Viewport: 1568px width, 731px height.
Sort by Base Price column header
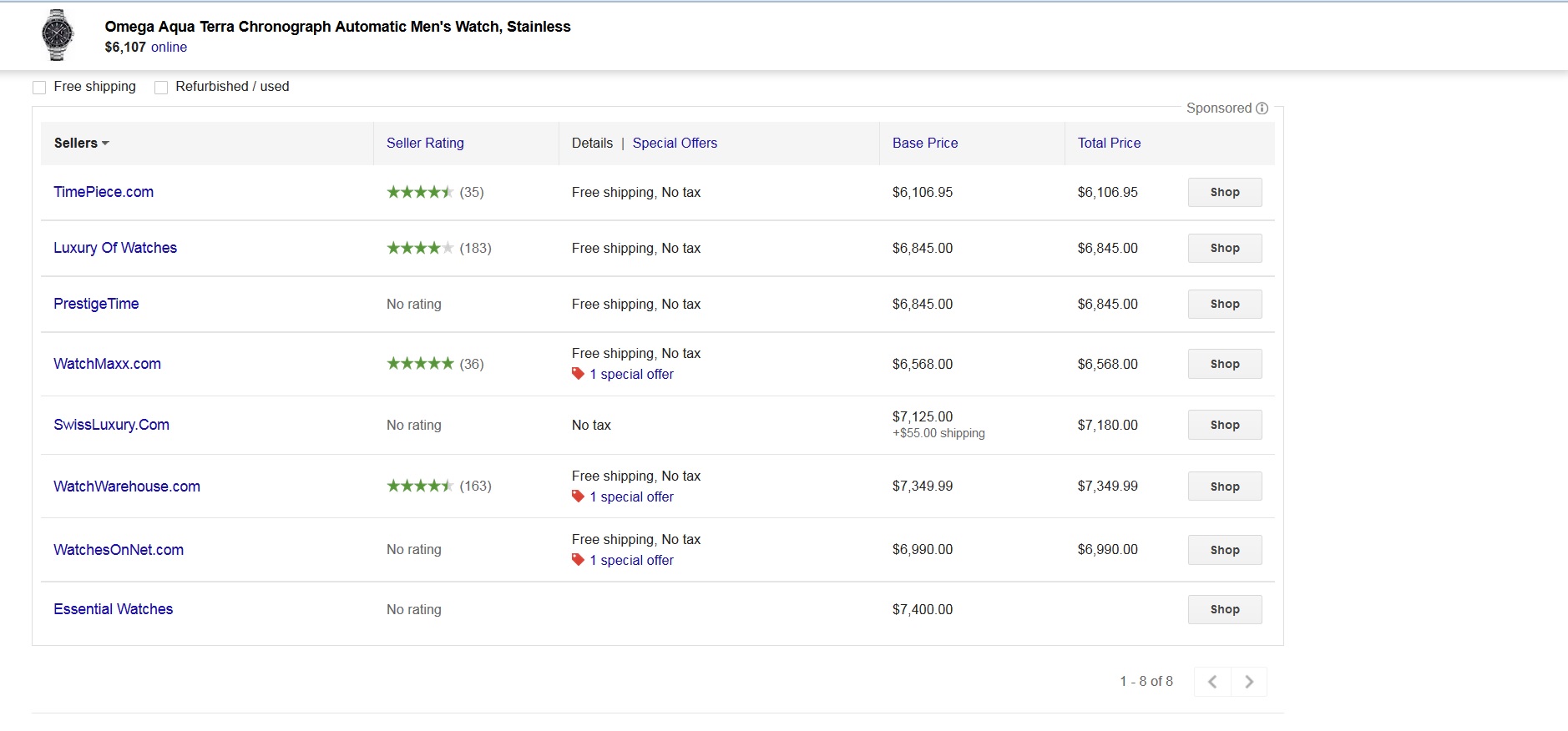[x=924, y=144]
